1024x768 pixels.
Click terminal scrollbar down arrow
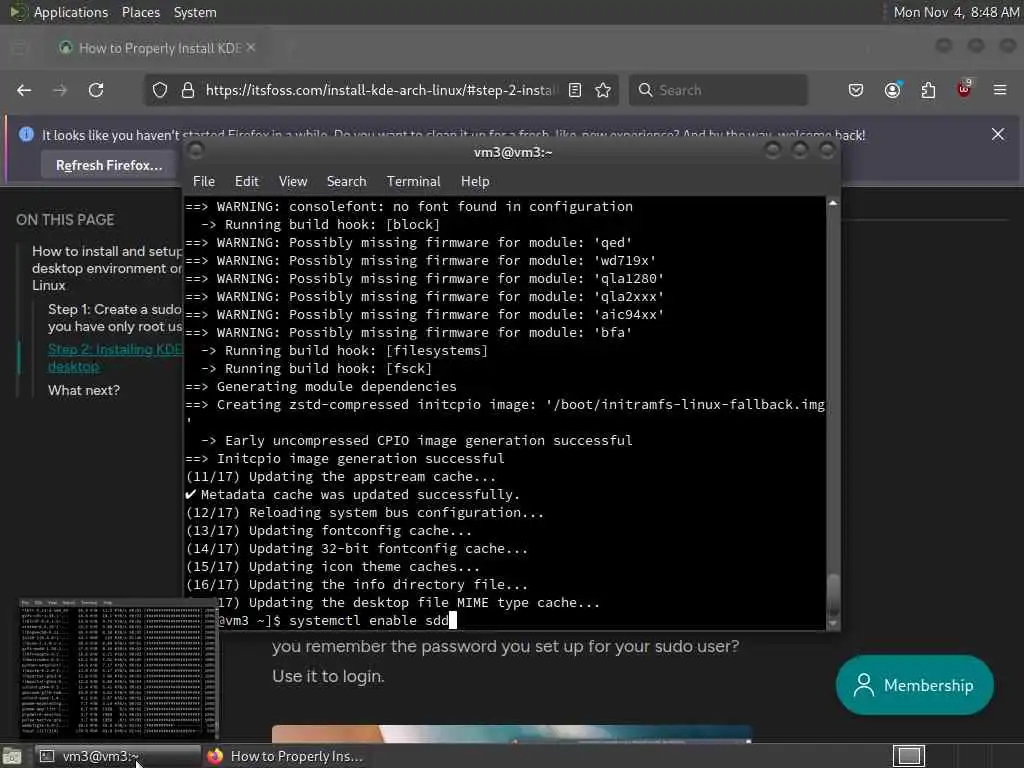[833, 624]
